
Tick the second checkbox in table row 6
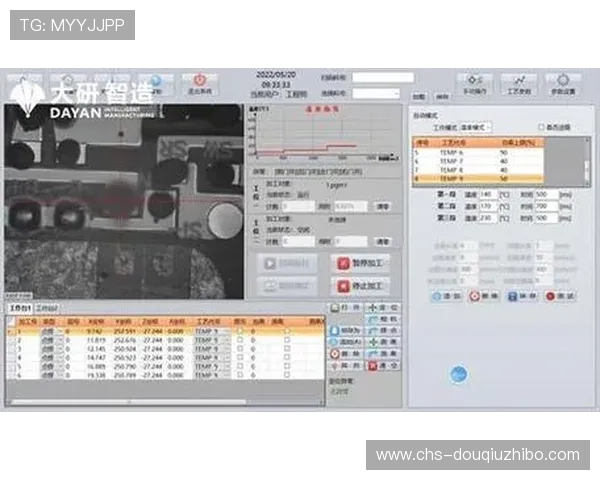pyautogui.click(x=287, y=375)
